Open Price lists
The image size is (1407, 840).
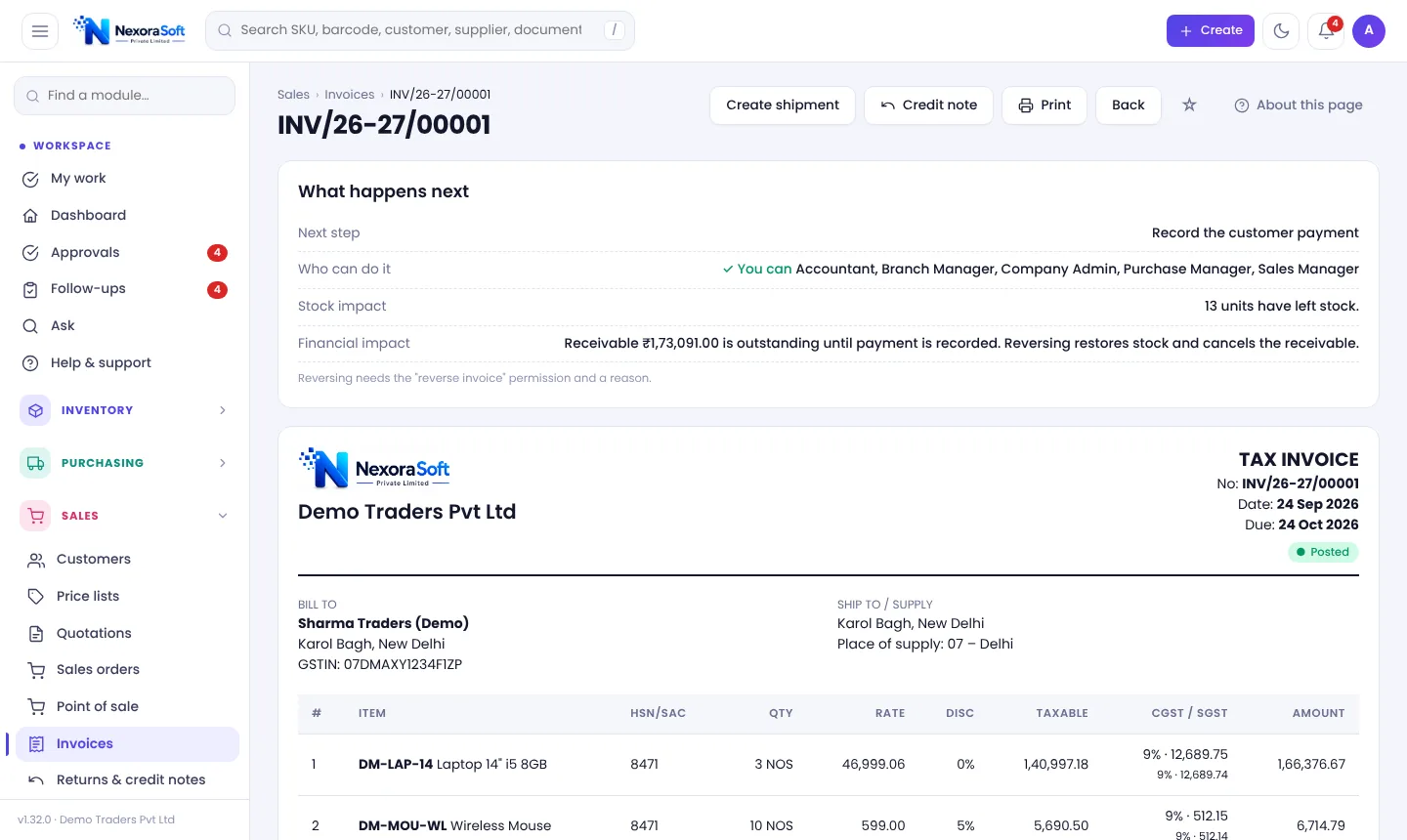[127, 597]
